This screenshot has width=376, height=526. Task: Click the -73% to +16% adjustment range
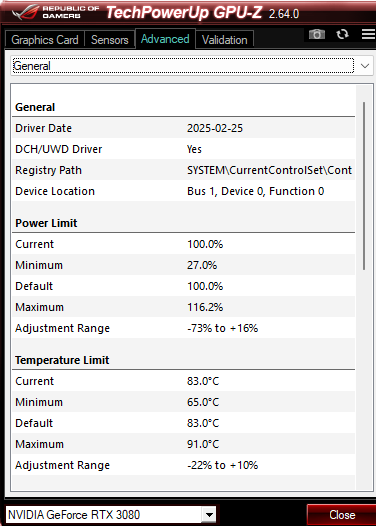222,328
